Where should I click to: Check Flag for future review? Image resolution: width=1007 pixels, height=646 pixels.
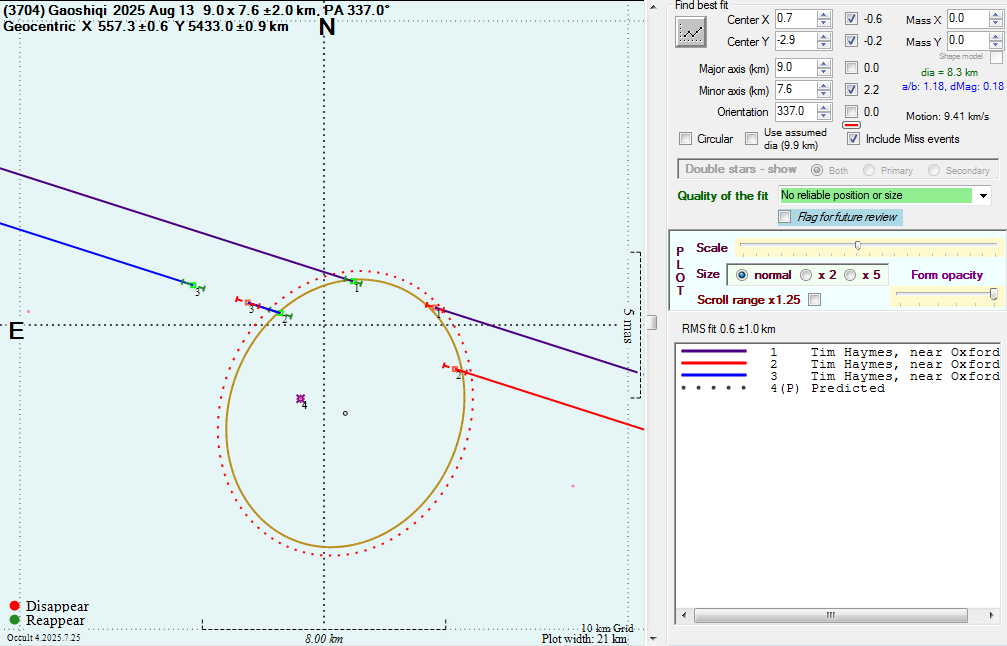click(785, 217)
